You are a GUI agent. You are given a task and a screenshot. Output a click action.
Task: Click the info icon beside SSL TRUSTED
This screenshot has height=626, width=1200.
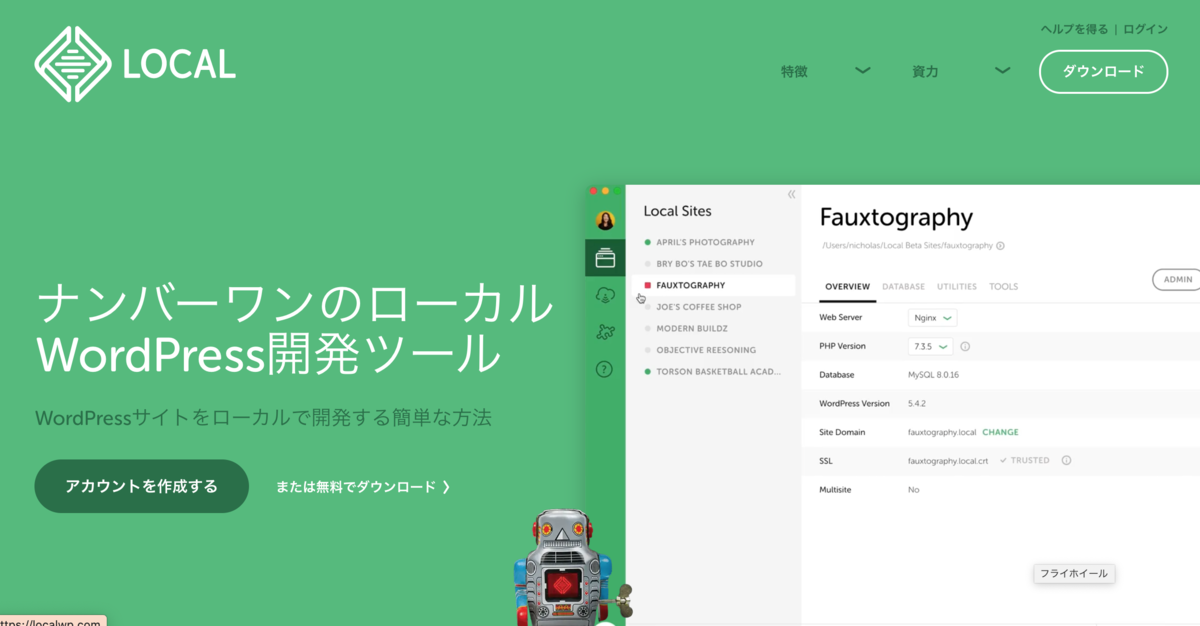(x=1066, y=461)
